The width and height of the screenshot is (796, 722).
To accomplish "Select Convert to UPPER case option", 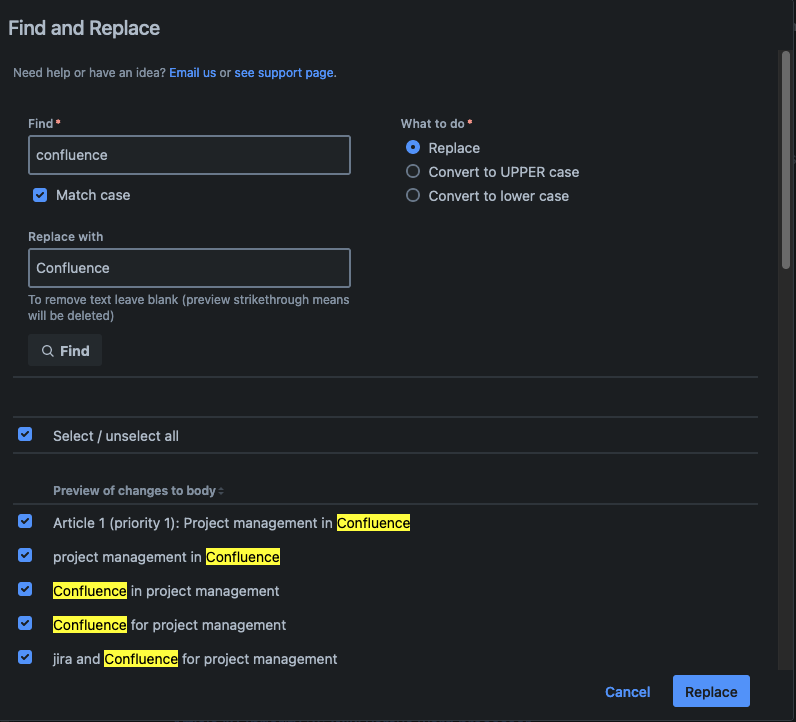I will coord(413,171).
